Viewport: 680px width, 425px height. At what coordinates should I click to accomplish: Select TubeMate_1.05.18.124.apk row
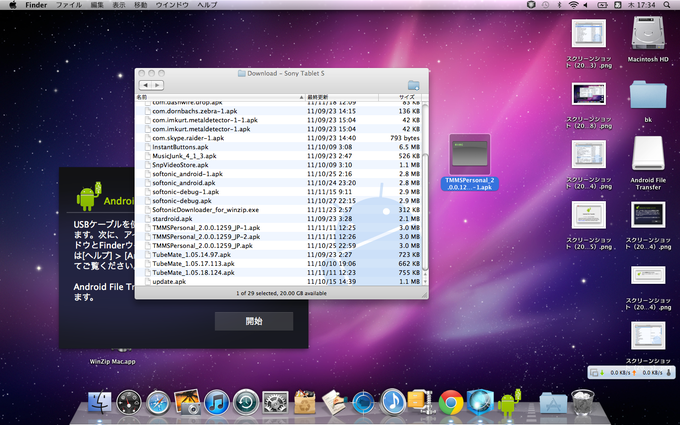[x=278, y=272]
